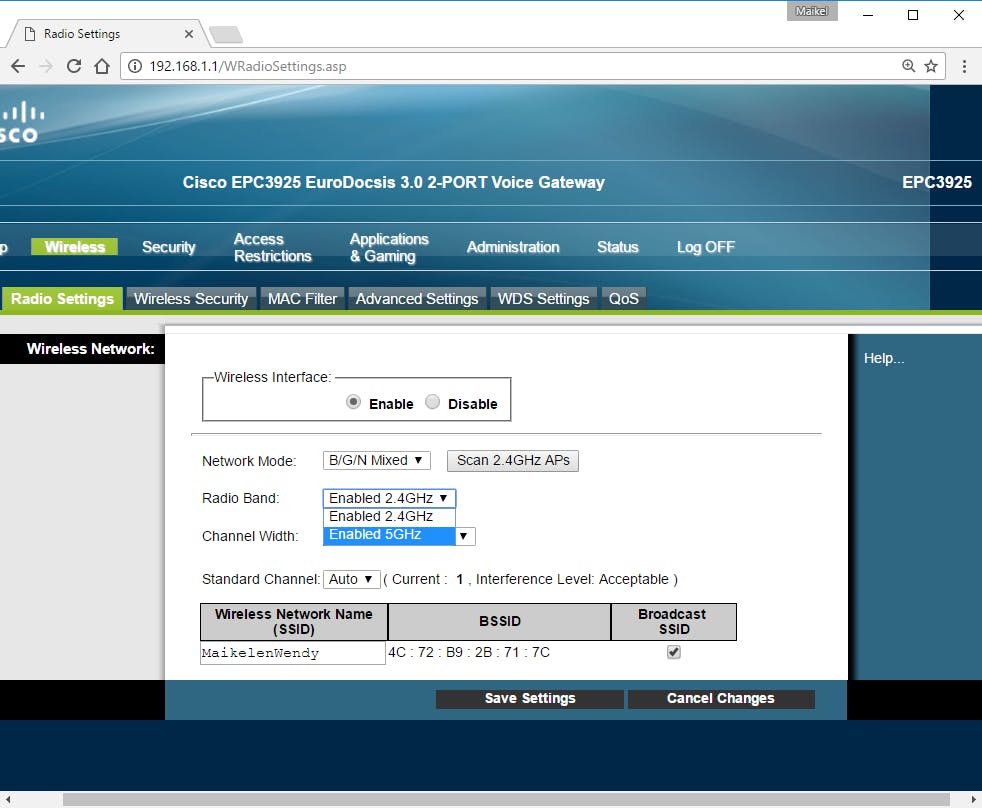Go back to the previous page

pyautogui.click(x=18, y=66)
